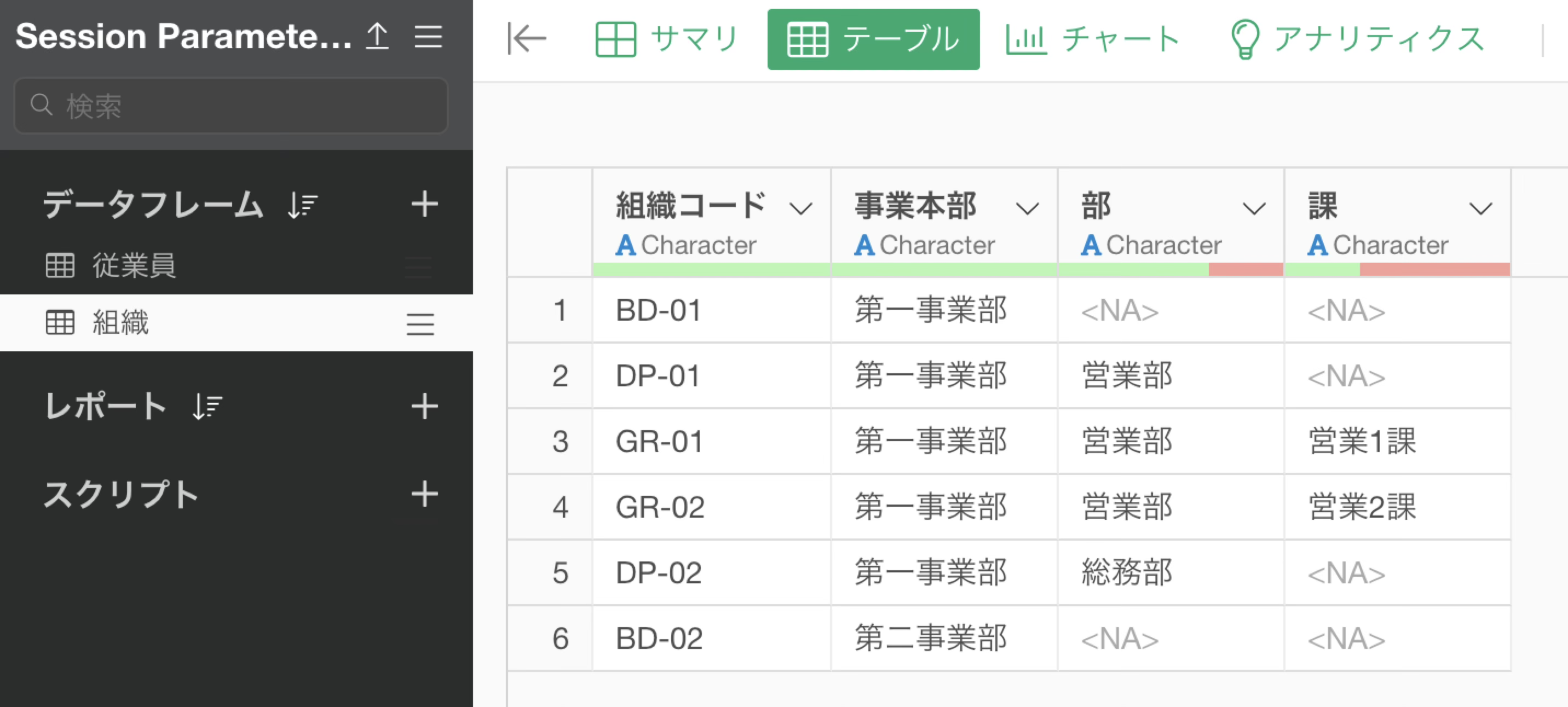
Task: Open 組織コード column dropdown menu
Action: tap(800, 208)
